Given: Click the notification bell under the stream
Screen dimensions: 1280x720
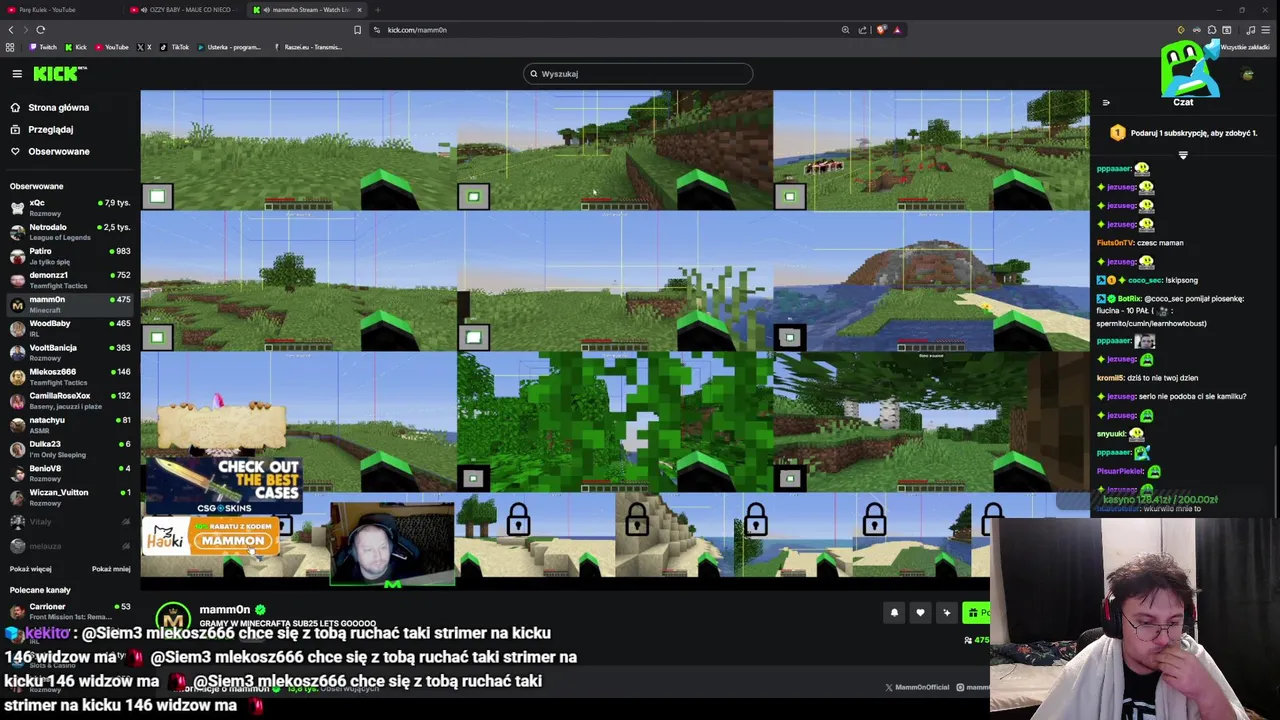Looking at the screenshot, I should coord(894,613).
